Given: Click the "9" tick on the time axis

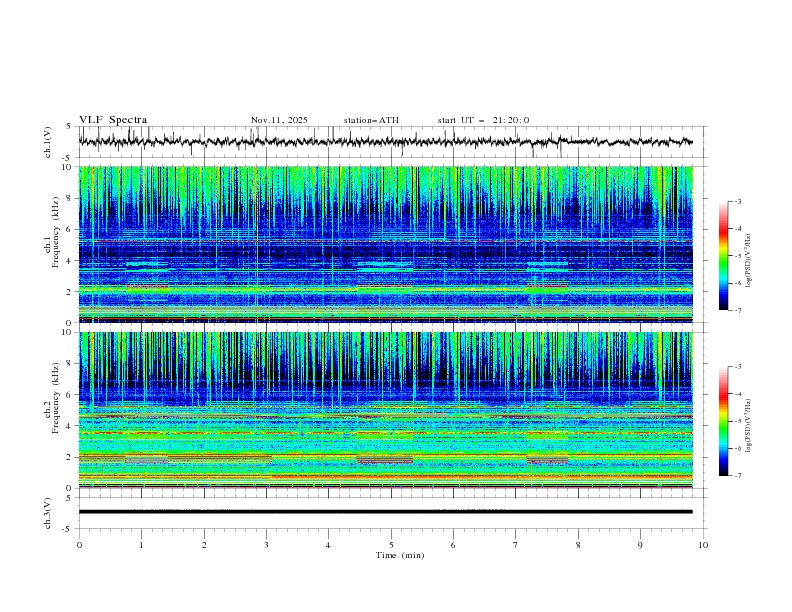Looking at the screenshot, I should tap(640, 545).
